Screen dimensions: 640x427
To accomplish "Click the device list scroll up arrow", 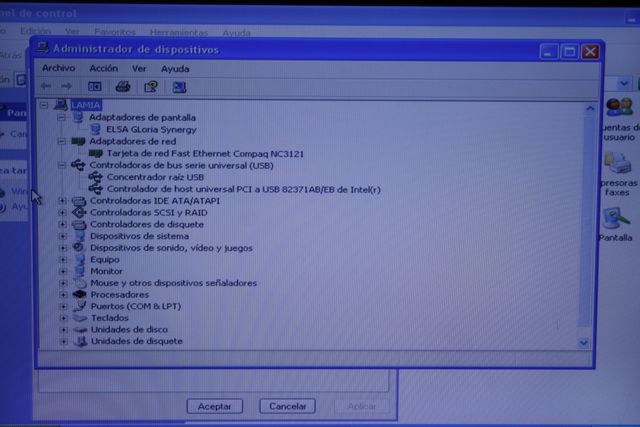I will (x=590, y=109).
